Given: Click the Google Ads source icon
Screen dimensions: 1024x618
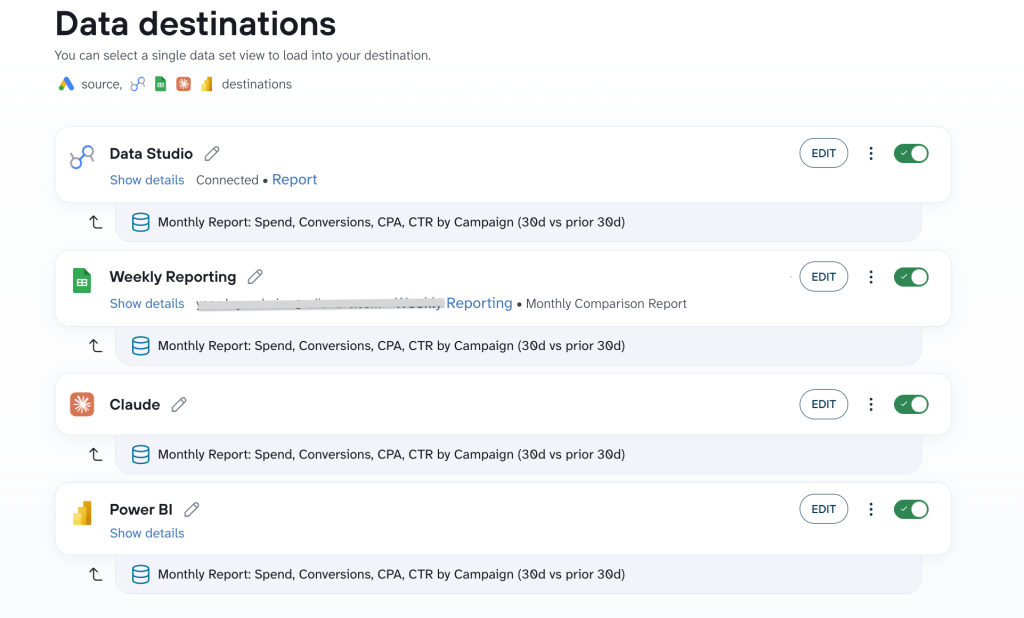Looking at the screenshot, I should point(66,84).
